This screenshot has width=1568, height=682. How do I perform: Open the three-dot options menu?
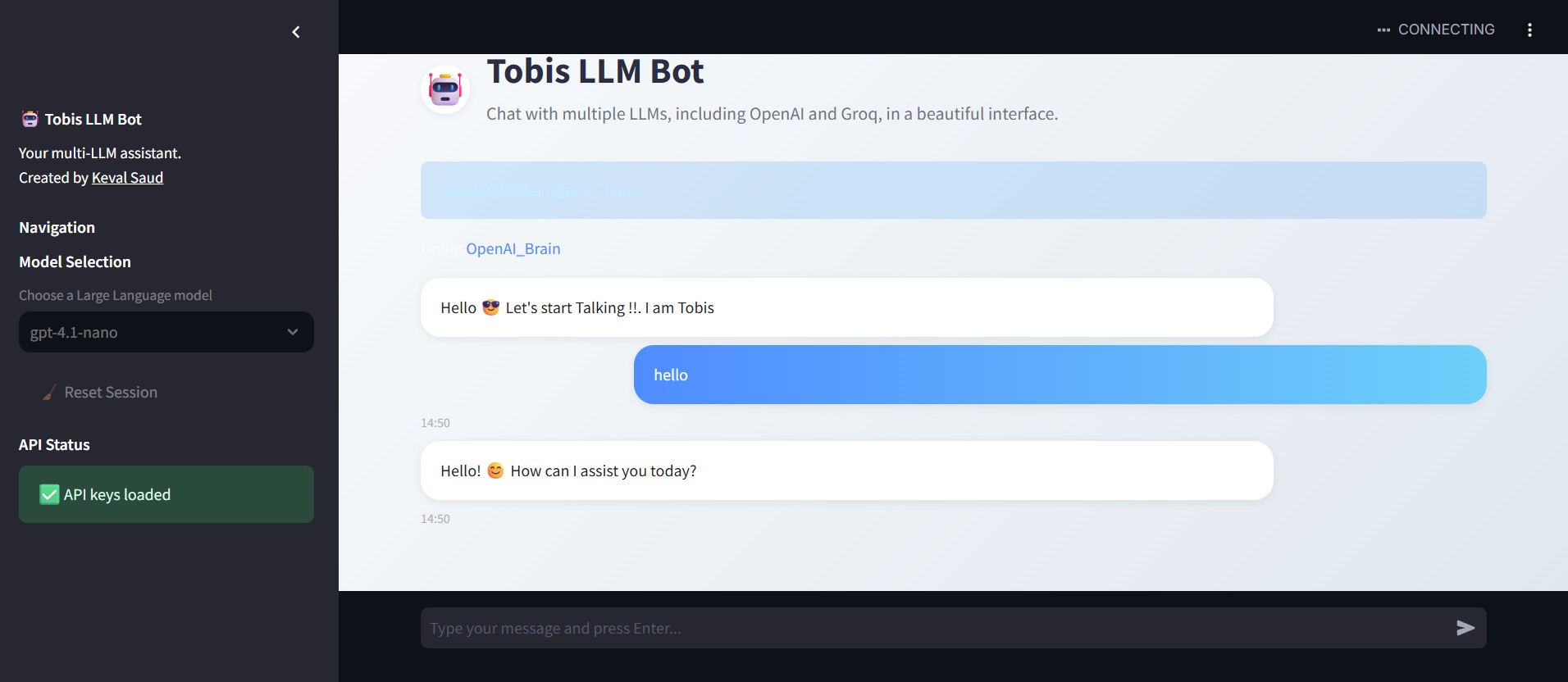point(1529,30)
